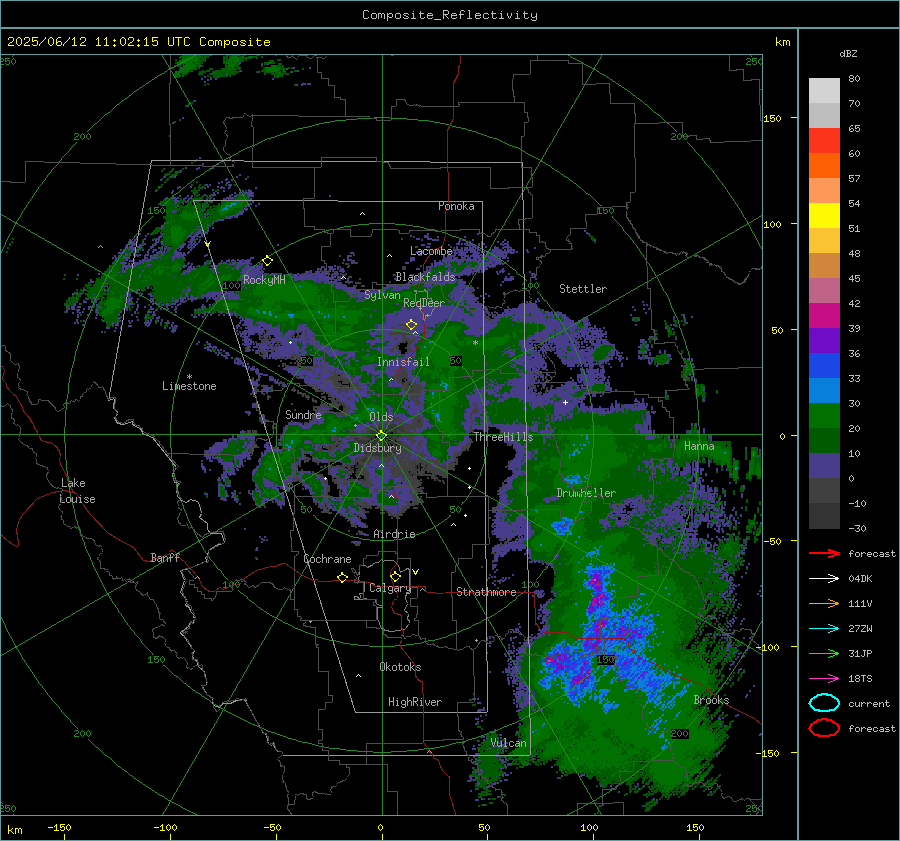
Task: Click the magenta 18TS arrow icon
Action: [824, 678]
